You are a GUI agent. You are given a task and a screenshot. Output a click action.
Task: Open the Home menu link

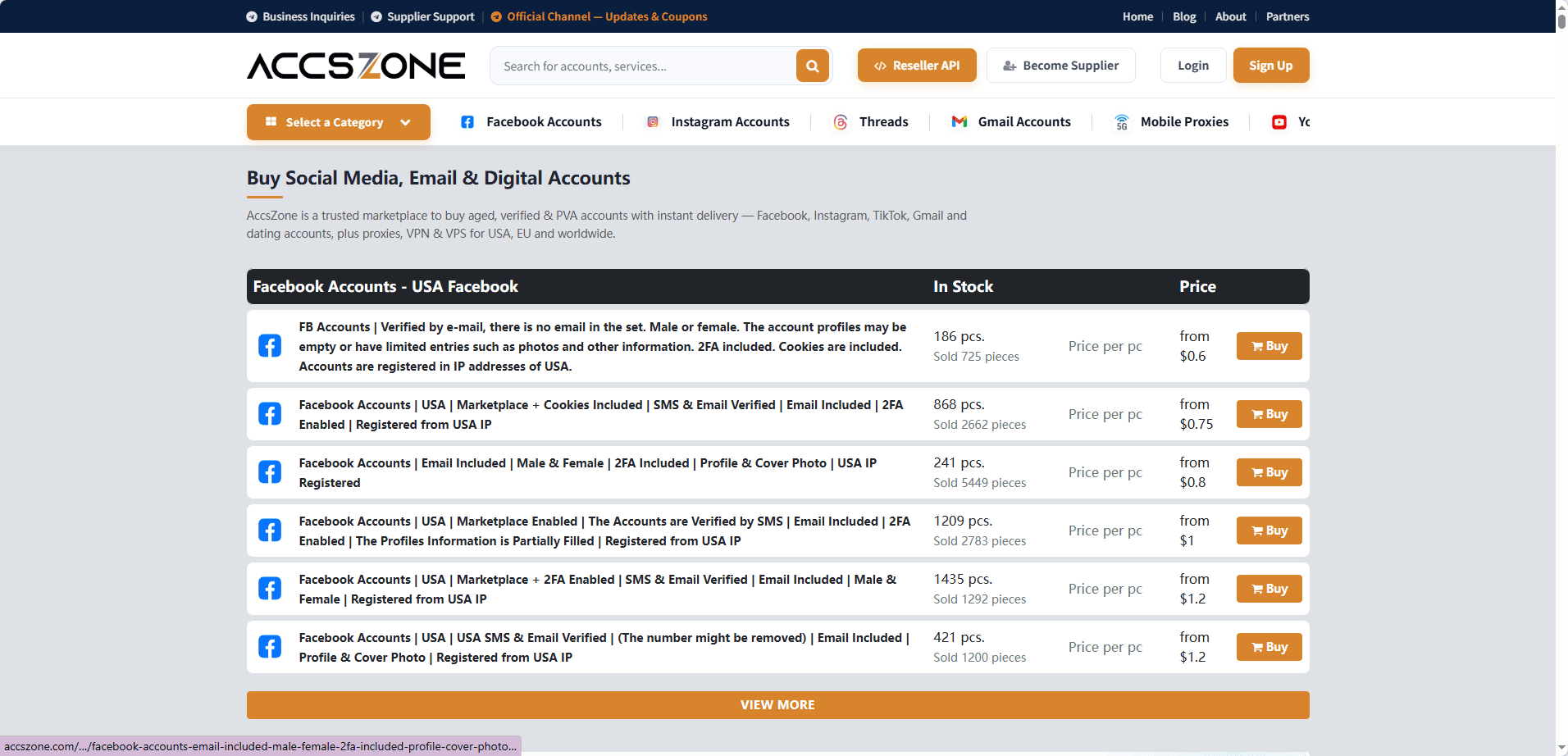click(x=1137, y=16)
